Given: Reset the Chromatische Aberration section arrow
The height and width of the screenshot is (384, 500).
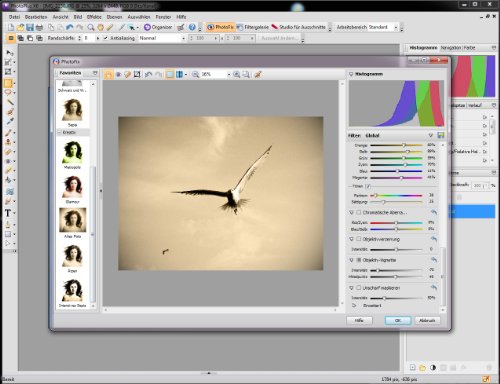Looking at the screenshot, I should point(434,212).
